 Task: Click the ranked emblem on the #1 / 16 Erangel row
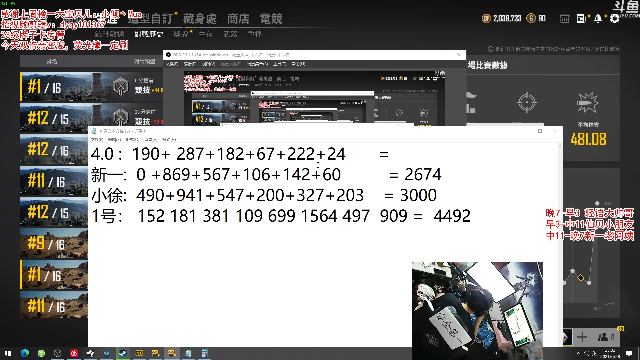click(120, 87)
